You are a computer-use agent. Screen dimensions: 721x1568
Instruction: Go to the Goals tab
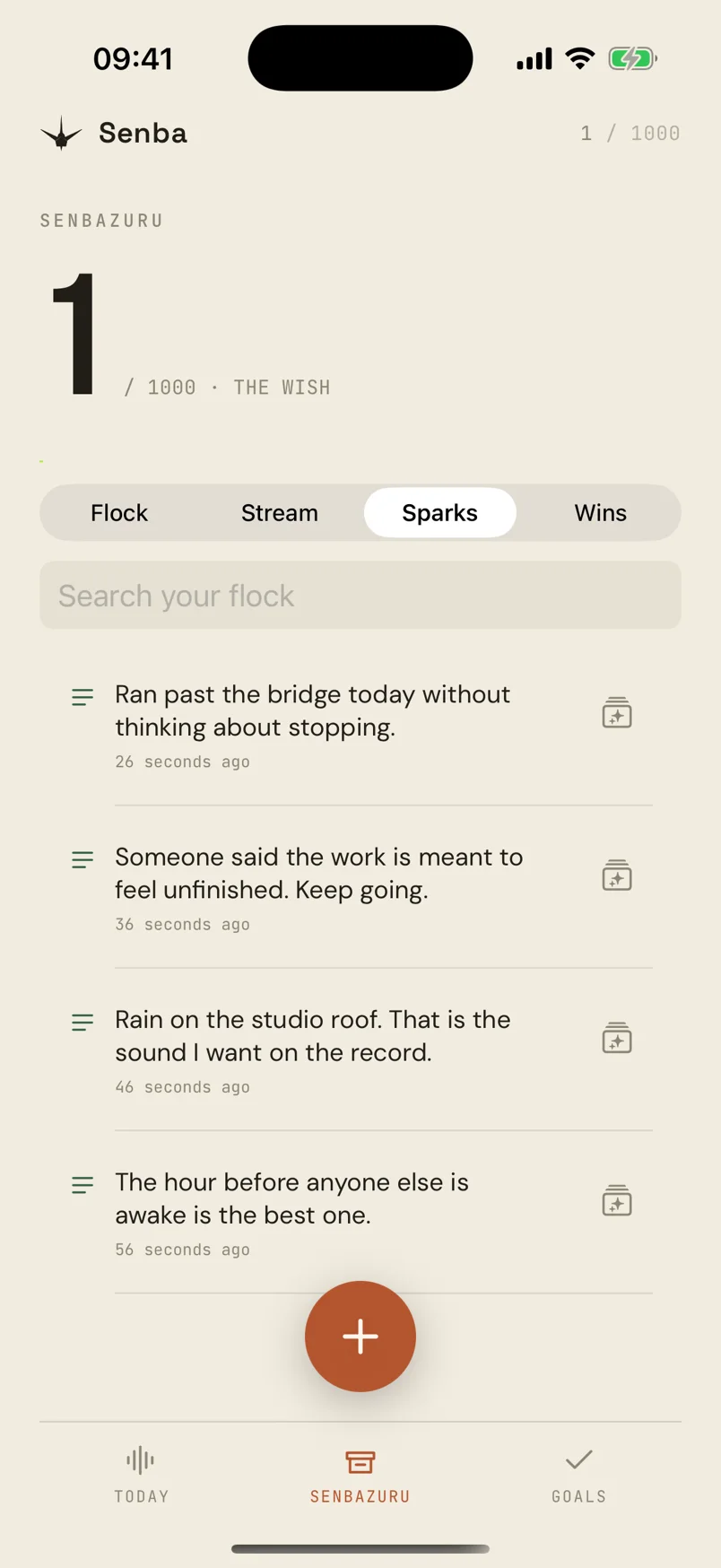pyautogui.click(x=579, y=1475)
